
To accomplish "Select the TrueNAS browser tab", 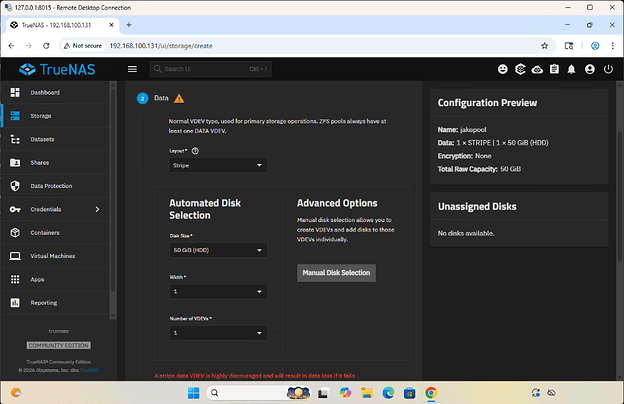I will point(62,25).
